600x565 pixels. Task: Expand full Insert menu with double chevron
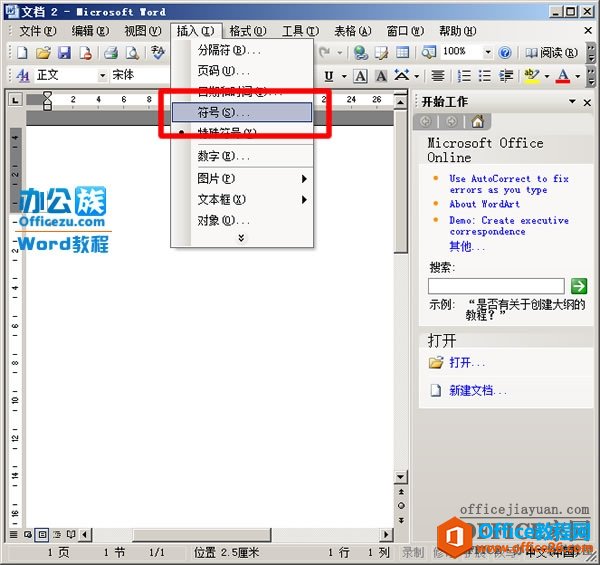click(x=241, y=238)
